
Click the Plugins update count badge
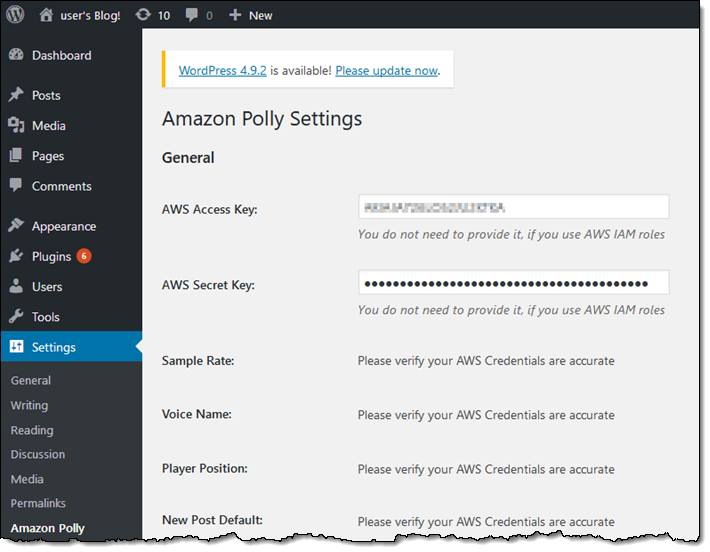84,256
